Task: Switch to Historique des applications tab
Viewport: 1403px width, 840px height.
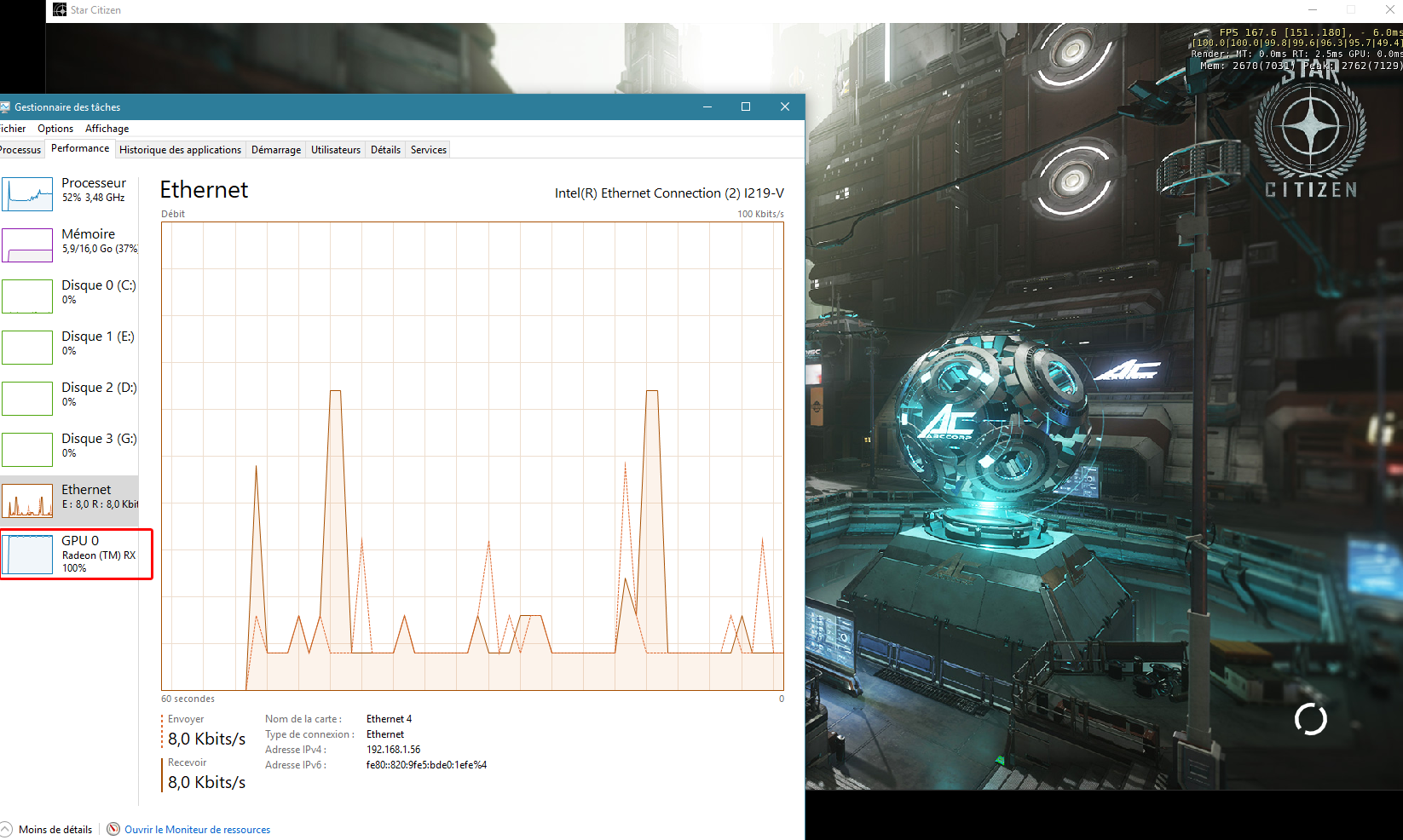Action: [180, 150]
